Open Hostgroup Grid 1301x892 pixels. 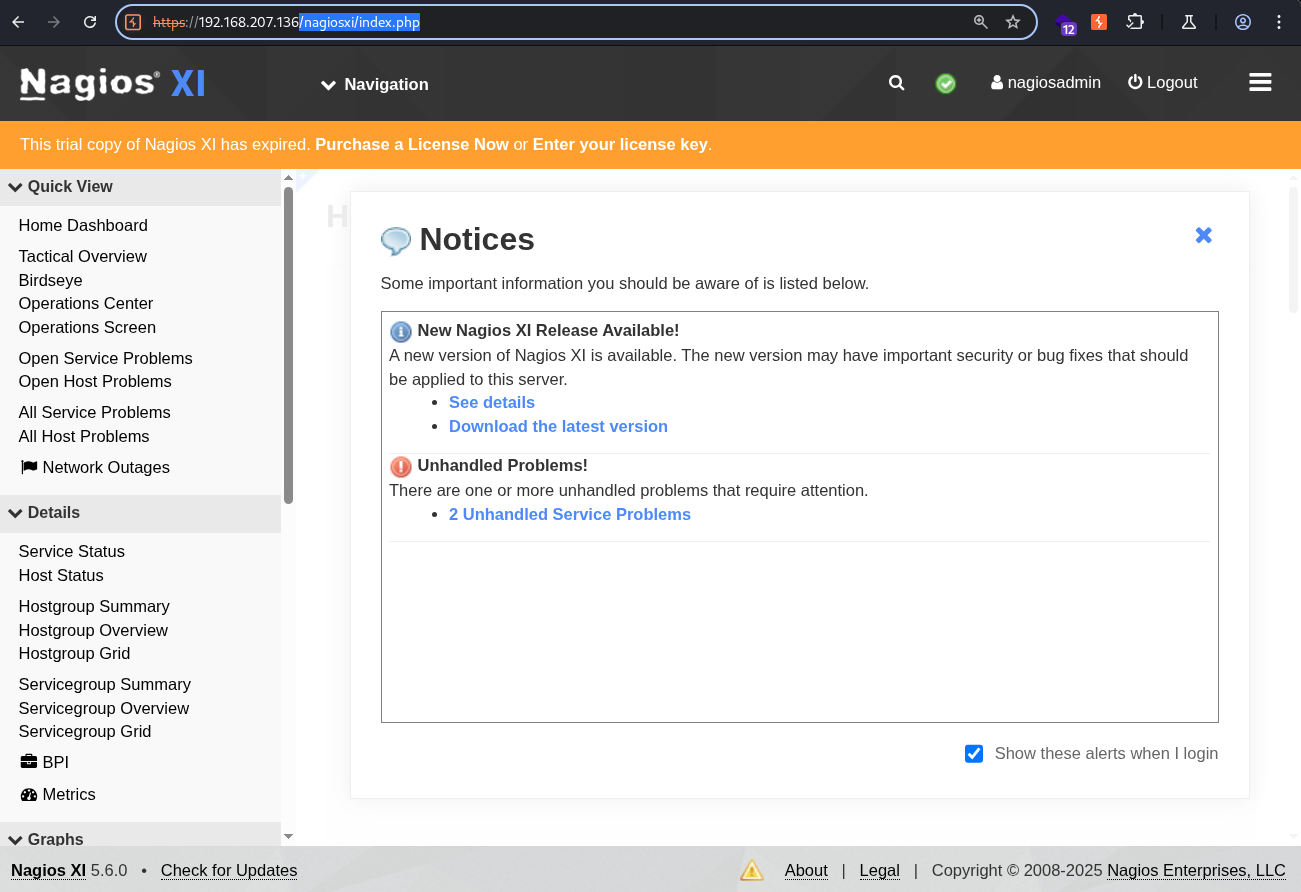point(74,653)
